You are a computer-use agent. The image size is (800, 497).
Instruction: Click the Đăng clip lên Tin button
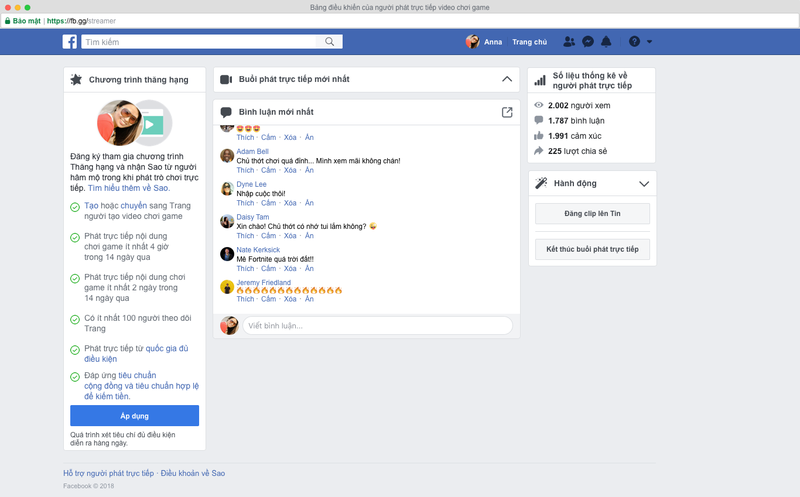click(x=592, y=214)
